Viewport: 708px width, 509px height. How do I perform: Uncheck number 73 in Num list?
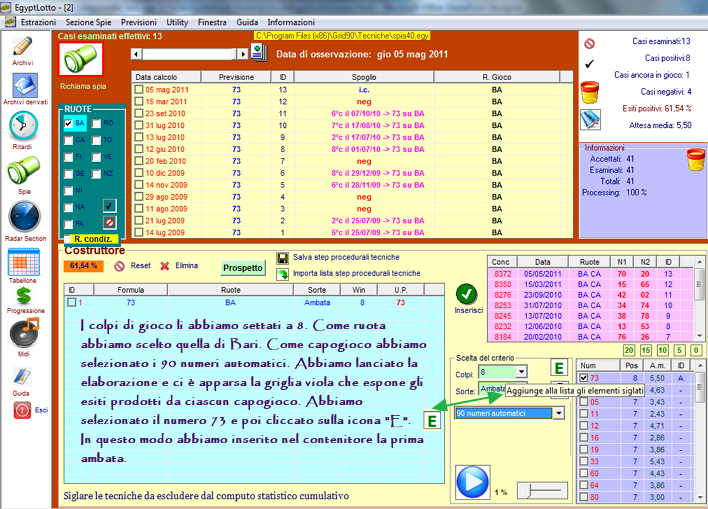click(584, 378)
